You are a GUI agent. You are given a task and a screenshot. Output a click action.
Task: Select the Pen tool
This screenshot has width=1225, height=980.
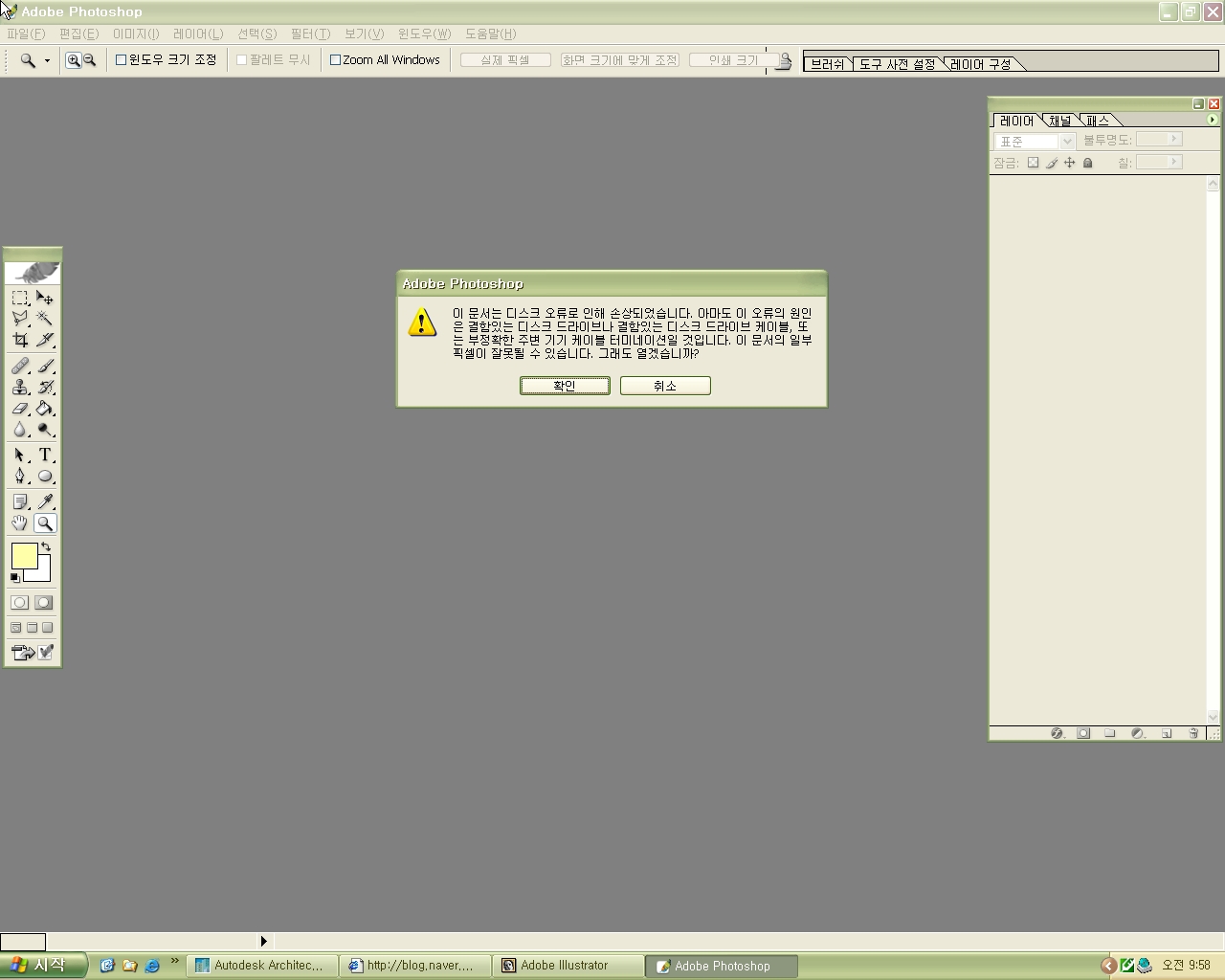click(x=20, y=477)
